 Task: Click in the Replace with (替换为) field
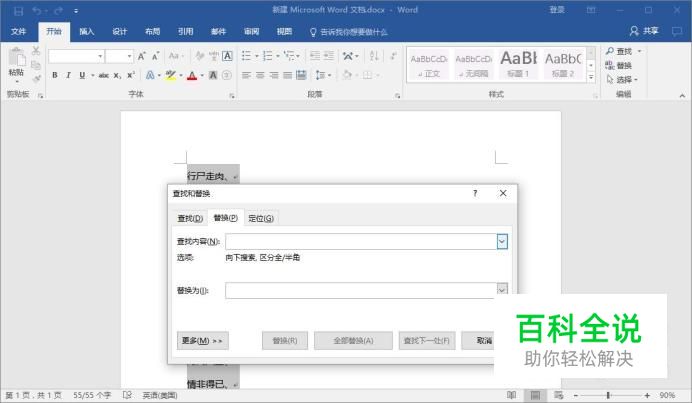(x=361, y=290)
